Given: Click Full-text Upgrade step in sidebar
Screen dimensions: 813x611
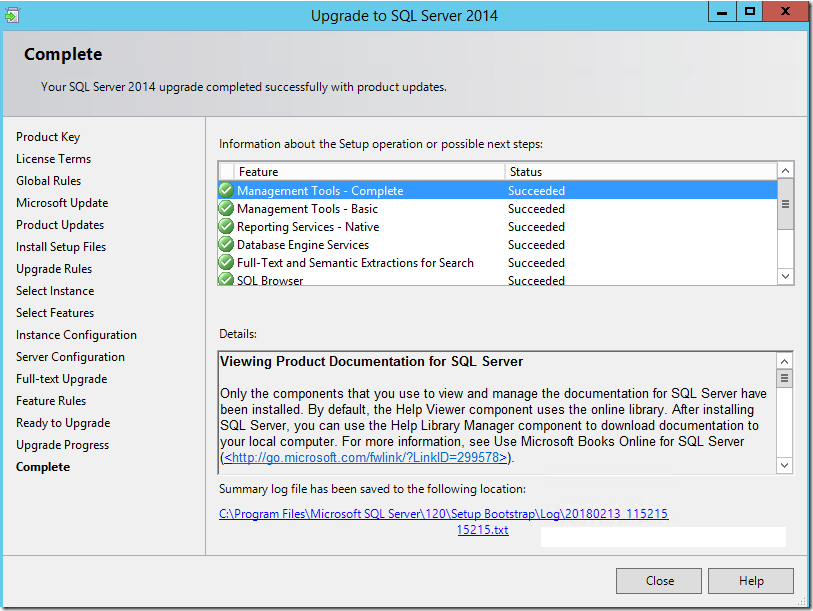Looking at the screenshot, I should [x=62, y=379].
